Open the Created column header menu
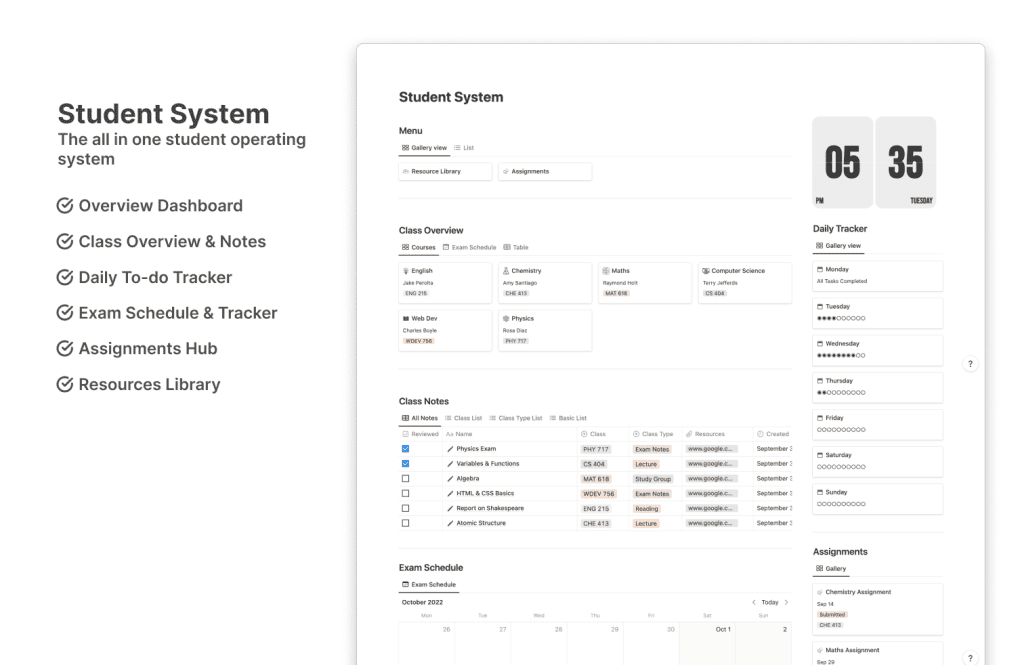The height and width of the screenshot is (665, 1024). 773,434
